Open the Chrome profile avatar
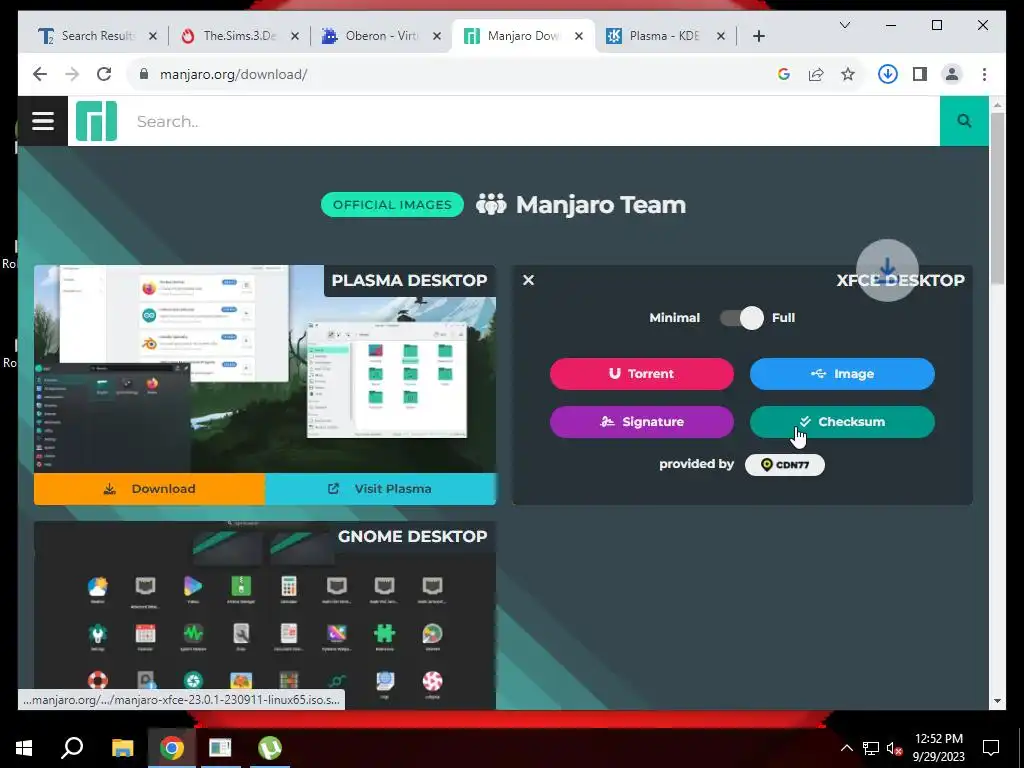 coord(952,74)
